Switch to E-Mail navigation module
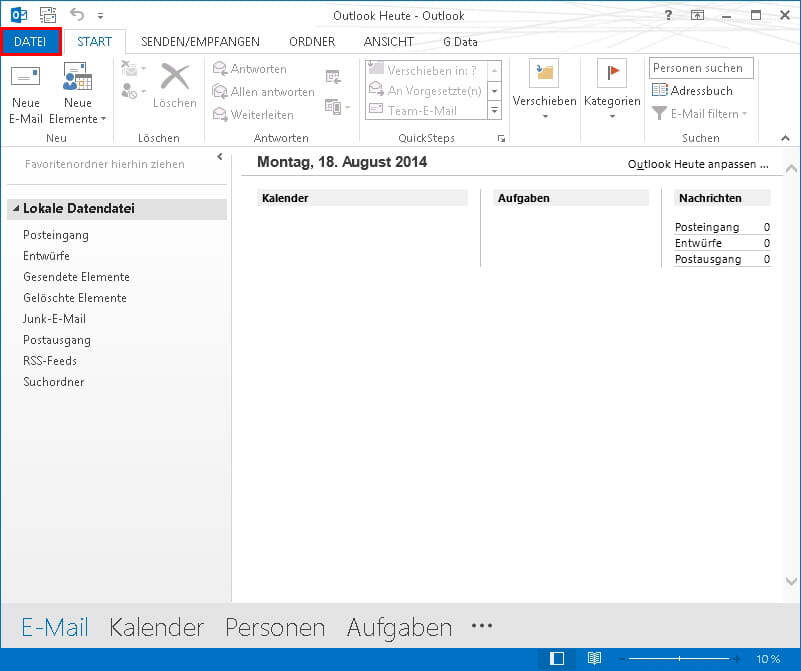Viewport: 801px width, 671px height. [55, 627]
